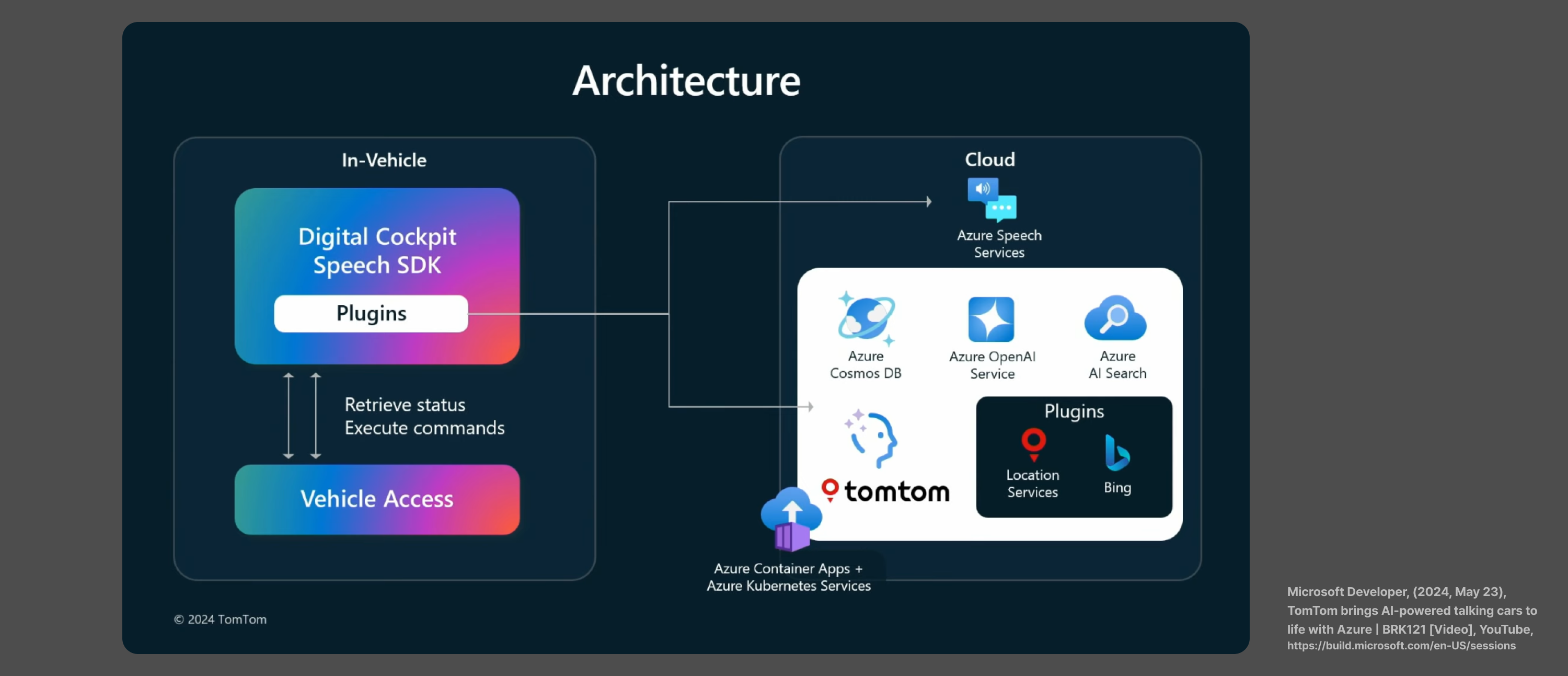
Task: Click the Azure AI Search cloud icon
Action: coord(1115,318)
